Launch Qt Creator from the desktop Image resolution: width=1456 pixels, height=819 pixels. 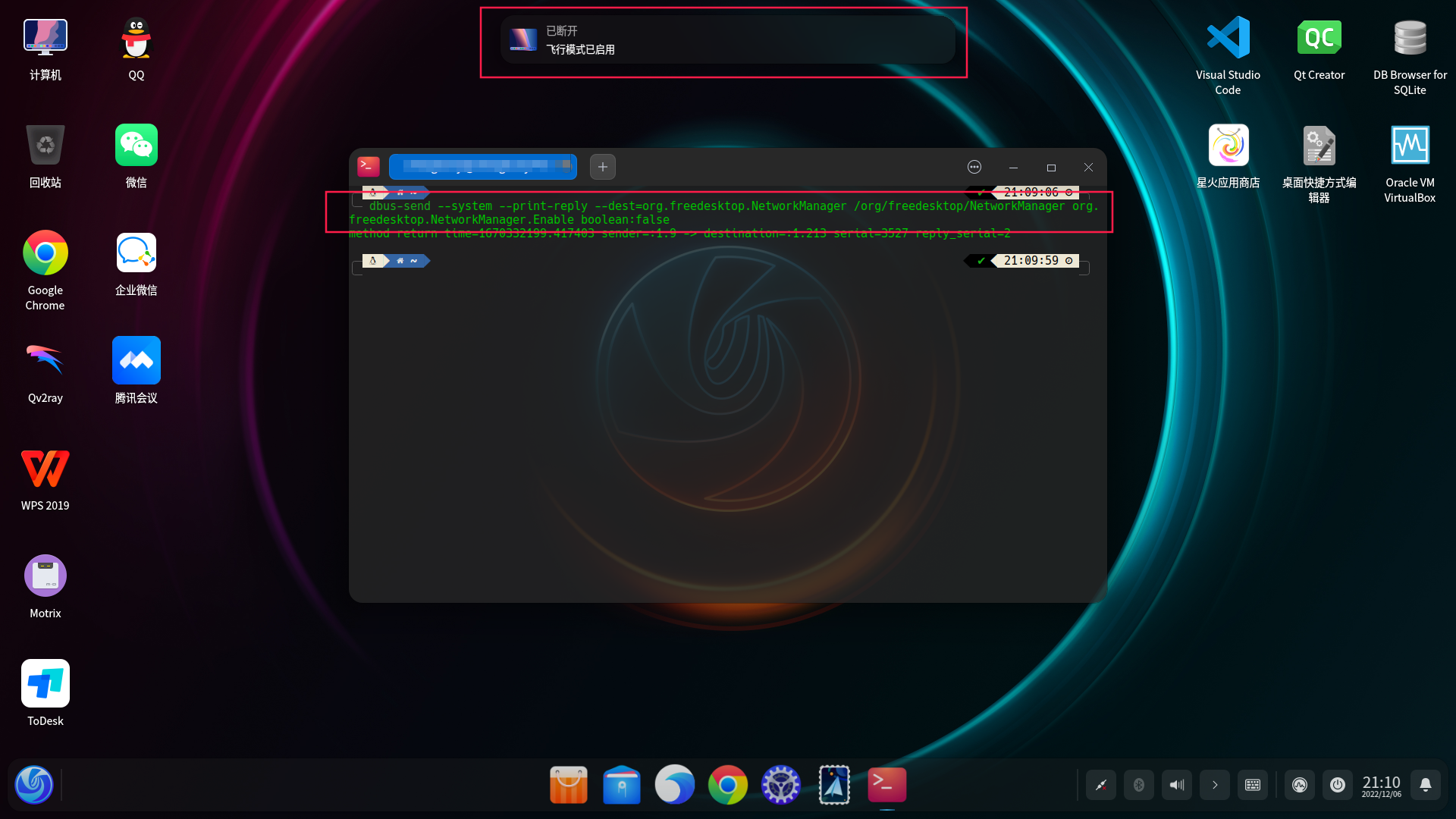click(x=1319, y=36)
